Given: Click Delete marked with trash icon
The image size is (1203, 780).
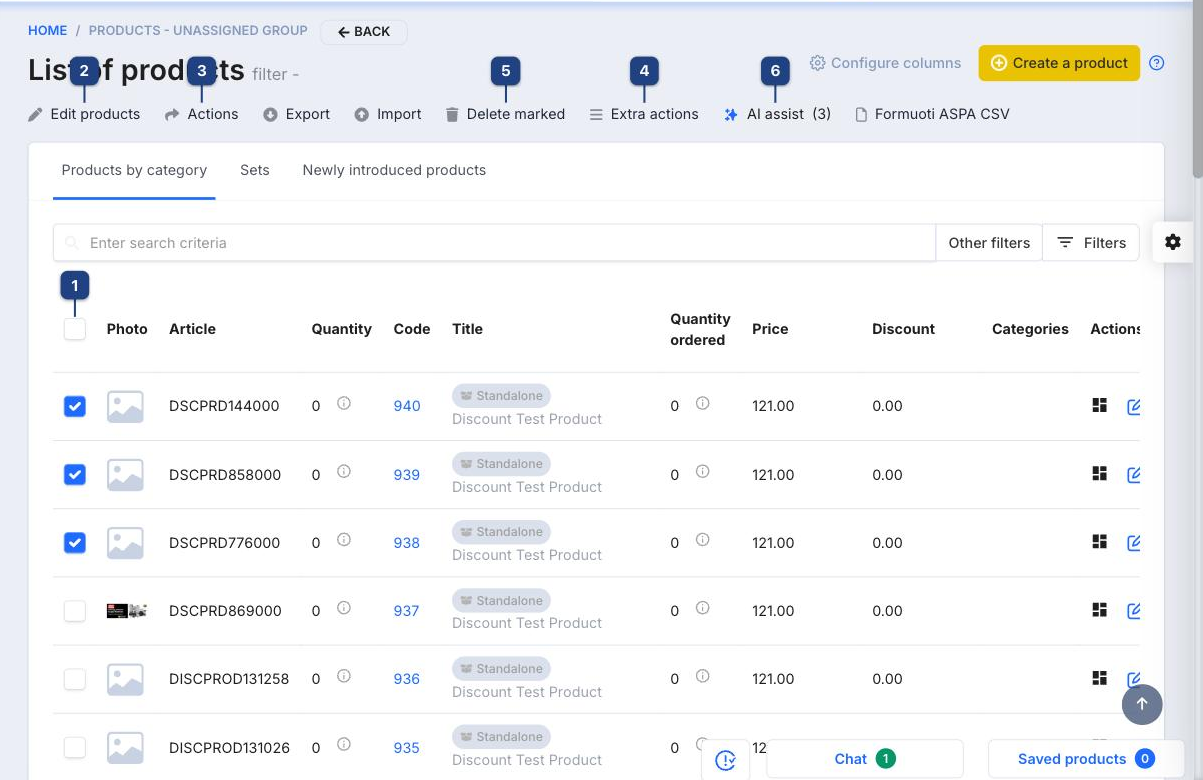Looking at the screenshot, I should coord(505,114).
